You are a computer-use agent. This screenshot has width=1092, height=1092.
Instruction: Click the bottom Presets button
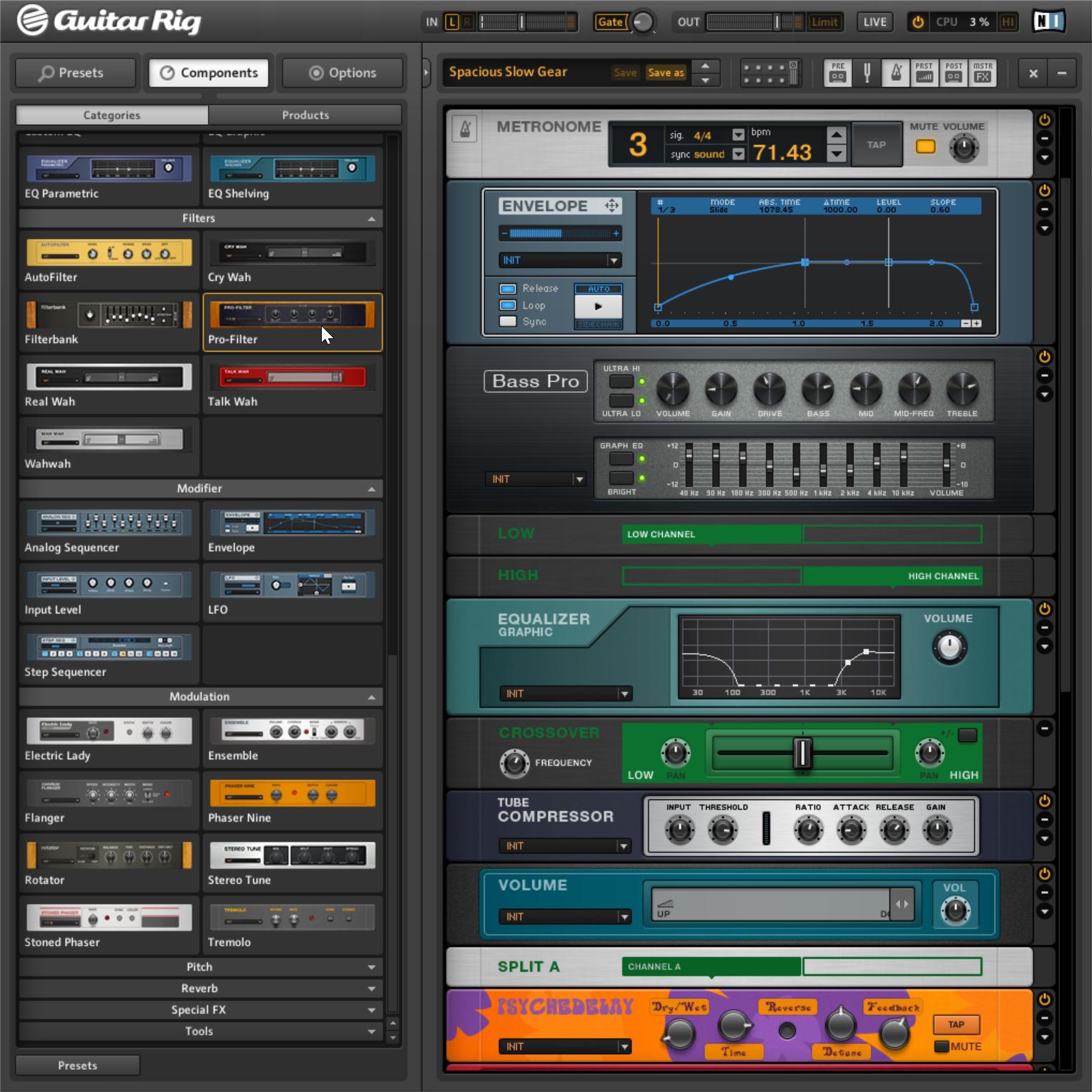[77, 1066]
